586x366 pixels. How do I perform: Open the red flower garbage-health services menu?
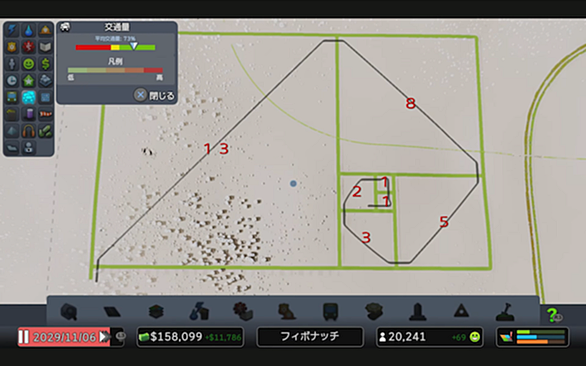coord(243,312)
